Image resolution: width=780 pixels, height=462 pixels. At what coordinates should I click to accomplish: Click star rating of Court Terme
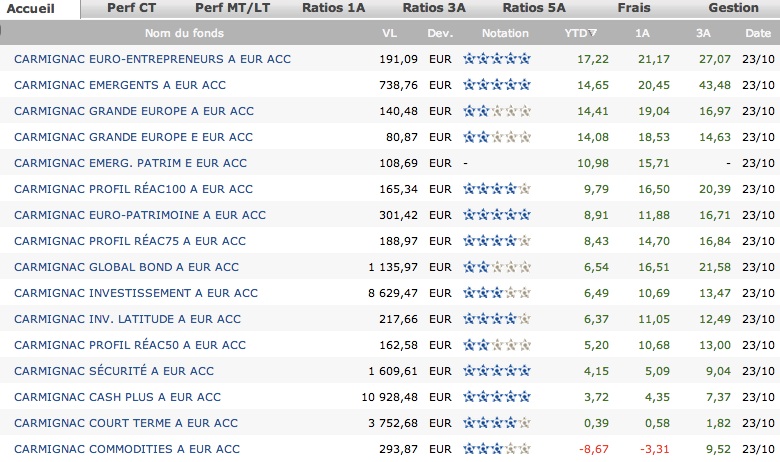pos(497,423)
